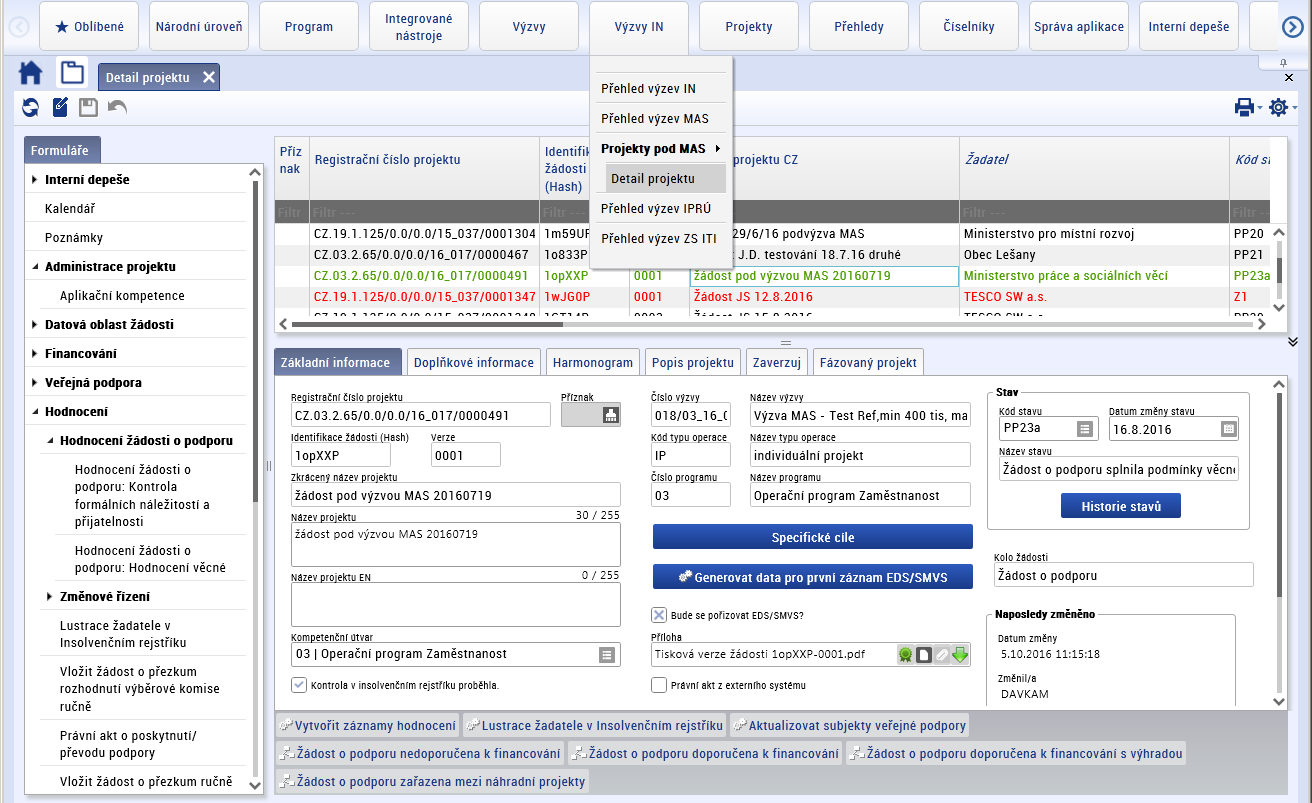Switch to Popis projektu tab
Viewport: 1312px width, 803px height.
coord(692,363)
